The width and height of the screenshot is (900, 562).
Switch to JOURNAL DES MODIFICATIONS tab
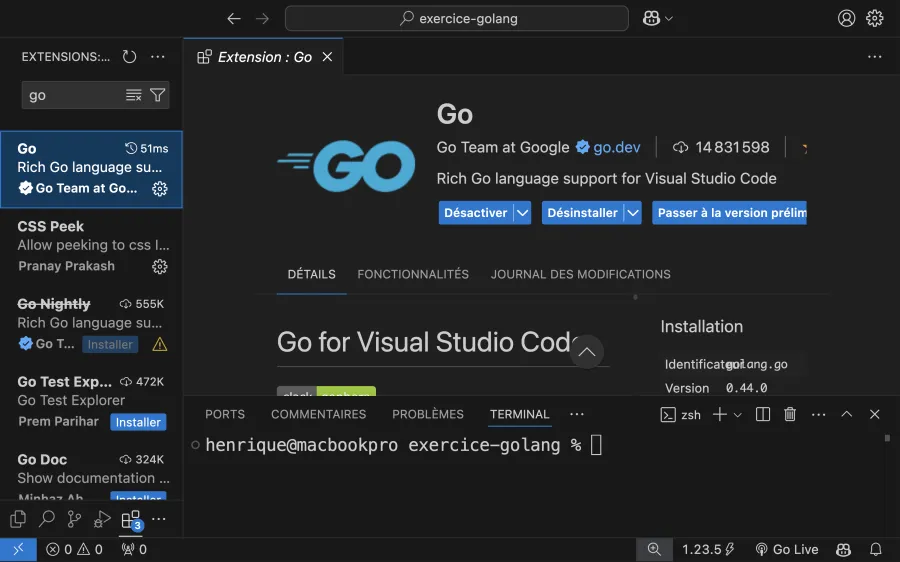coord(580,274)
